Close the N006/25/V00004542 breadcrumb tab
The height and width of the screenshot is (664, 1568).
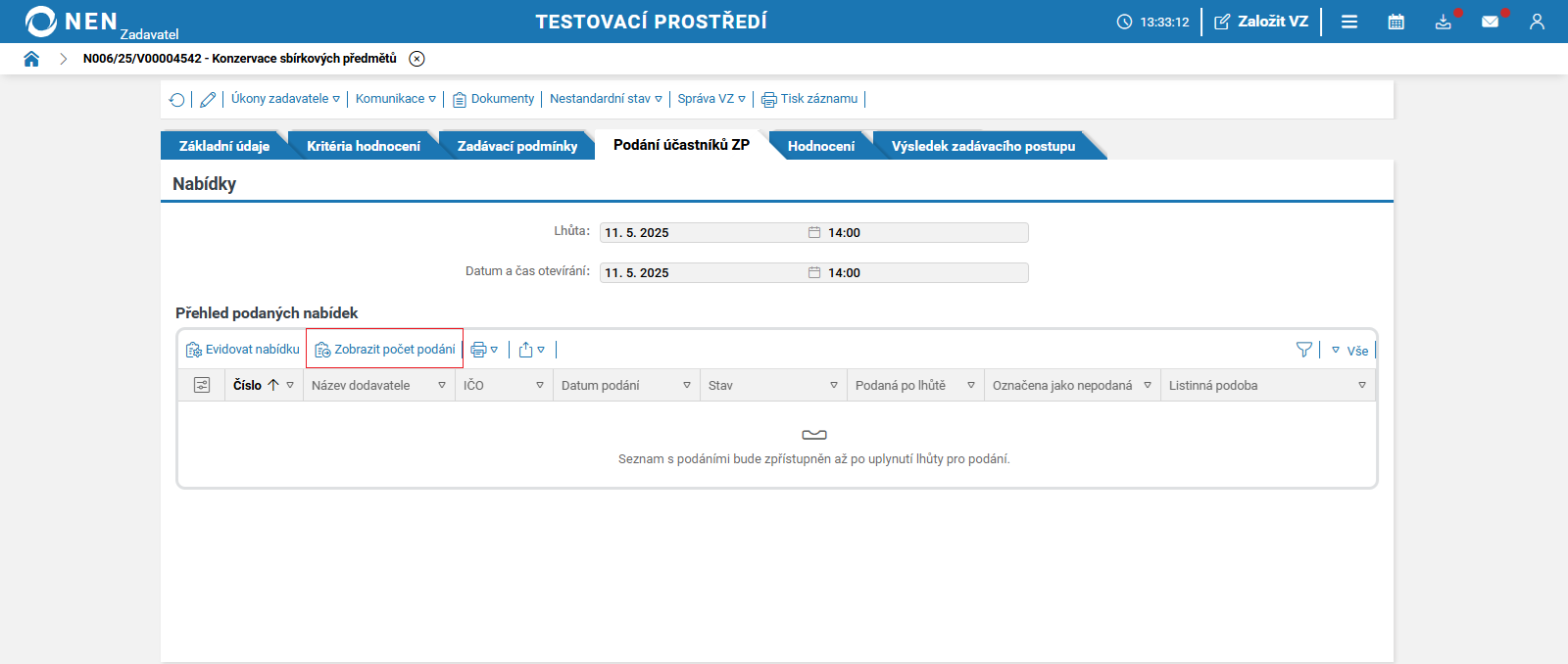pos(416,59)
